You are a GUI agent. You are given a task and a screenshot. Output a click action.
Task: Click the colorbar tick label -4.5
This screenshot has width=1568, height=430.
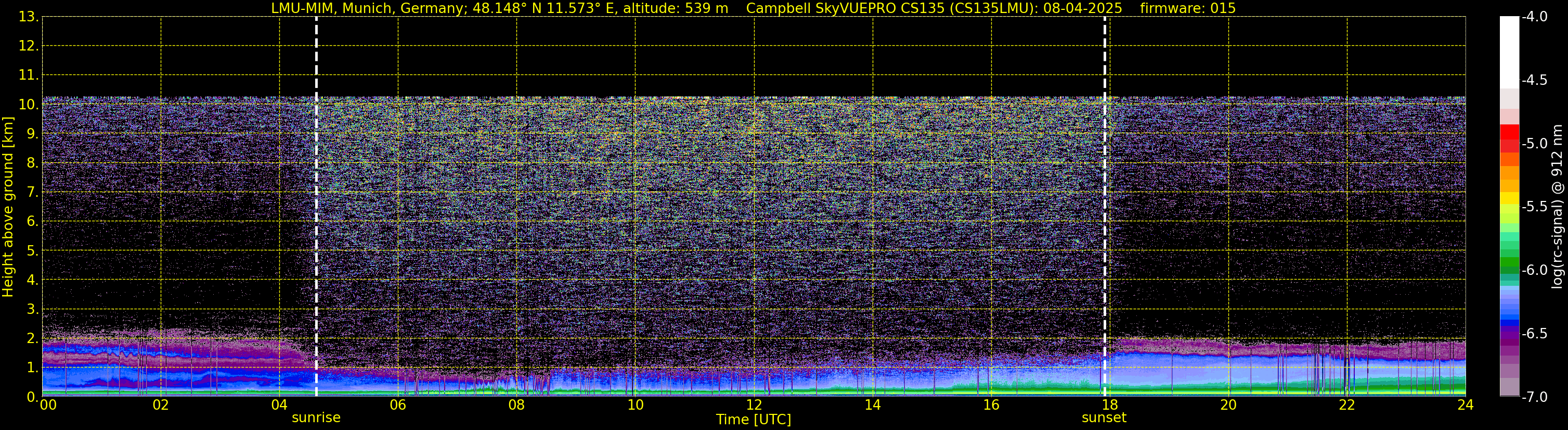point(1534,80)
